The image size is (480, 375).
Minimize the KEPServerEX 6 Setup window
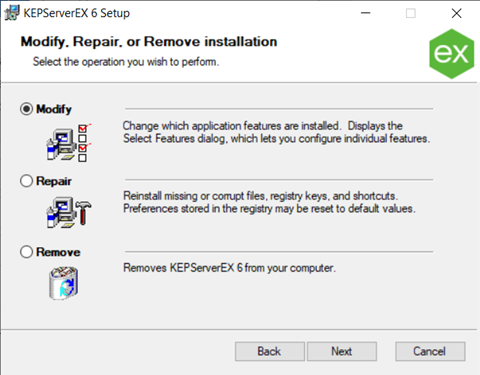point(366,13)
